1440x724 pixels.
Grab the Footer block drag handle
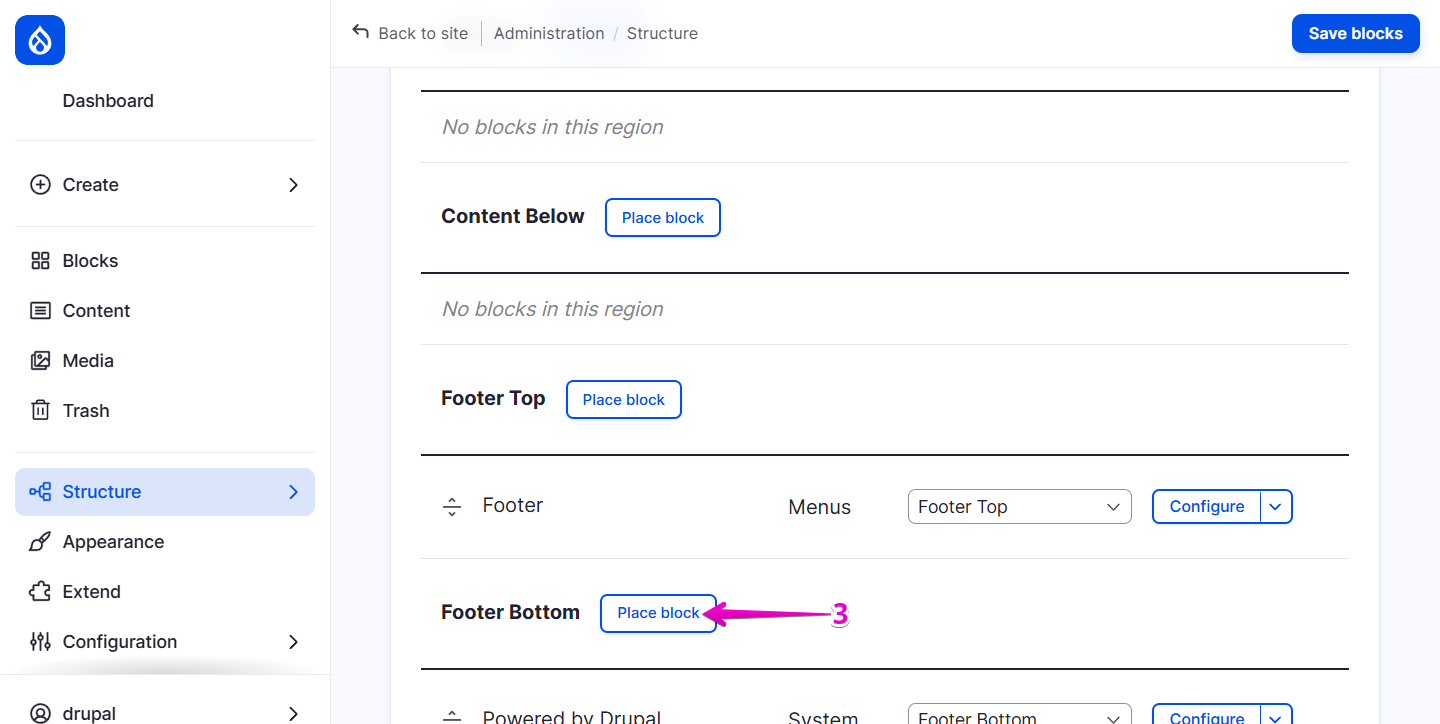coord(452,506)
